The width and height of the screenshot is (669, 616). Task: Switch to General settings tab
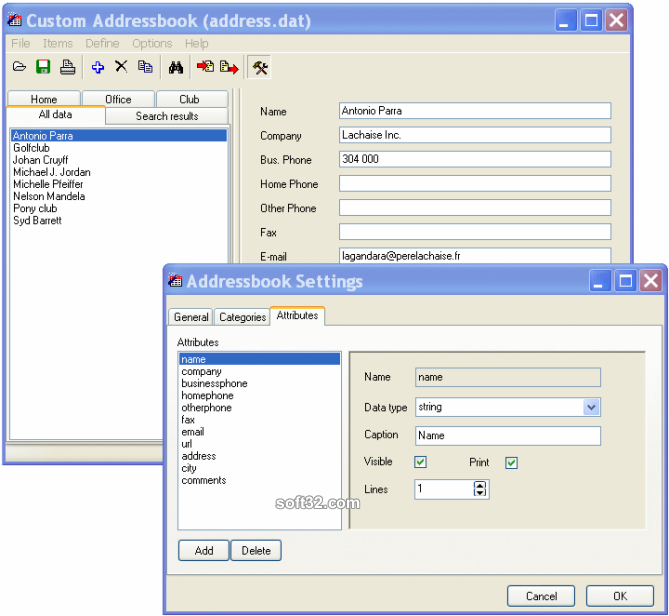point(191,317)
